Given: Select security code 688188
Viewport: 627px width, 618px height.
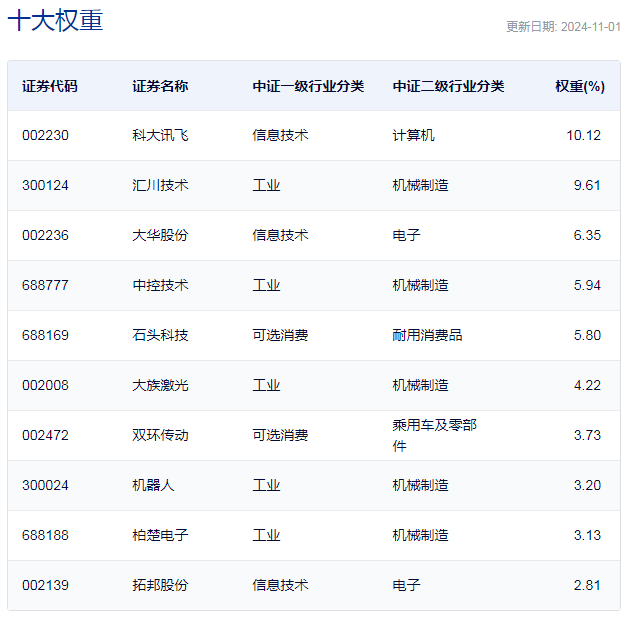Looking at the screenshot, I should pyautogui.click(x=46, y=535).
